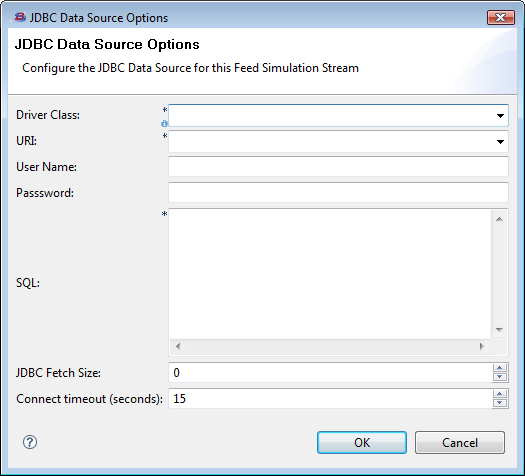Expand the Driver Class dropdown arrow
This screenshot has height=476, width=525.
click(500, 115)
